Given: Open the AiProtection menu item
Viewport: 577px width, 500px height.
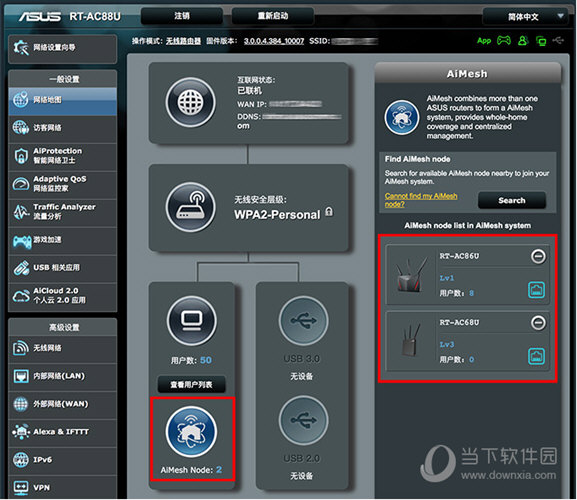Looking at the screenshot, I should click(62, 156).
